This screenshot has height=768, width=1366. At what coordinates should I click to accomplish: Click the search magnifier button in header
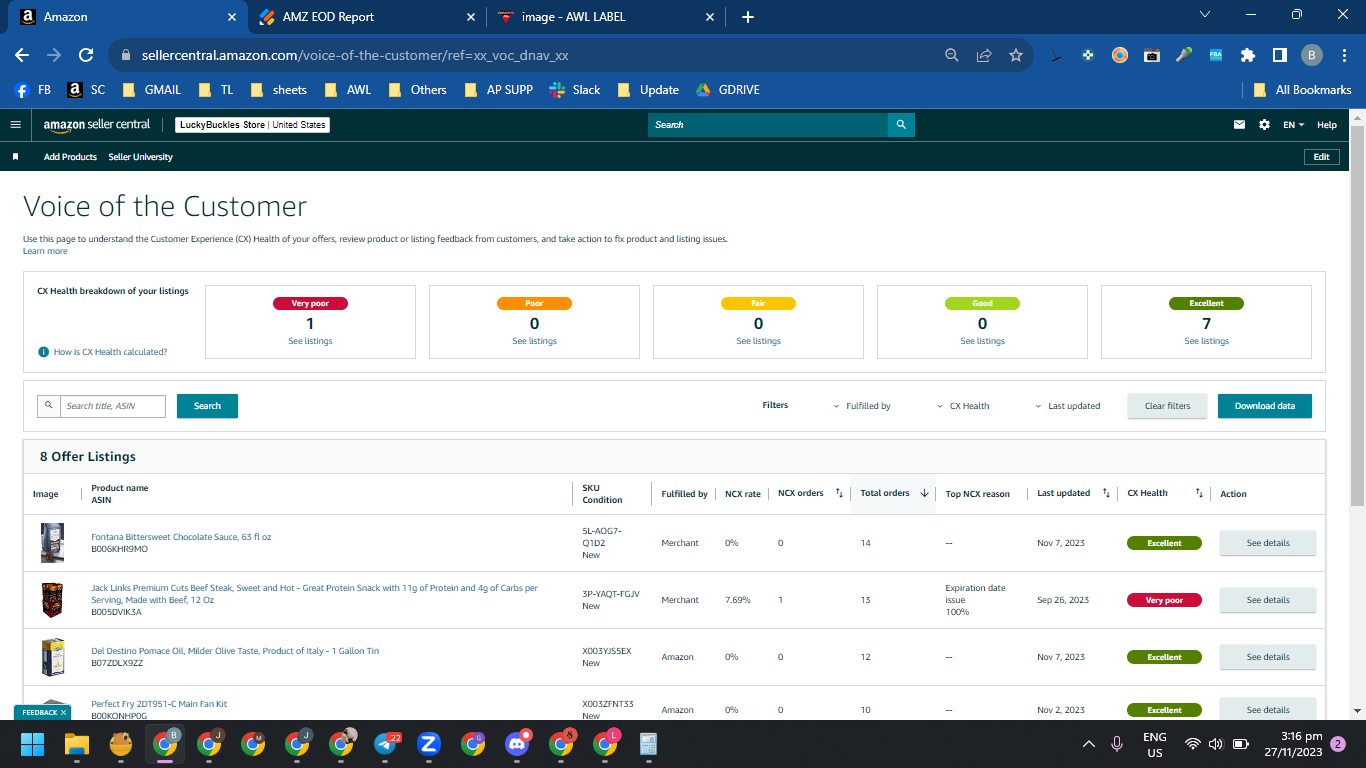click(901, 125)
